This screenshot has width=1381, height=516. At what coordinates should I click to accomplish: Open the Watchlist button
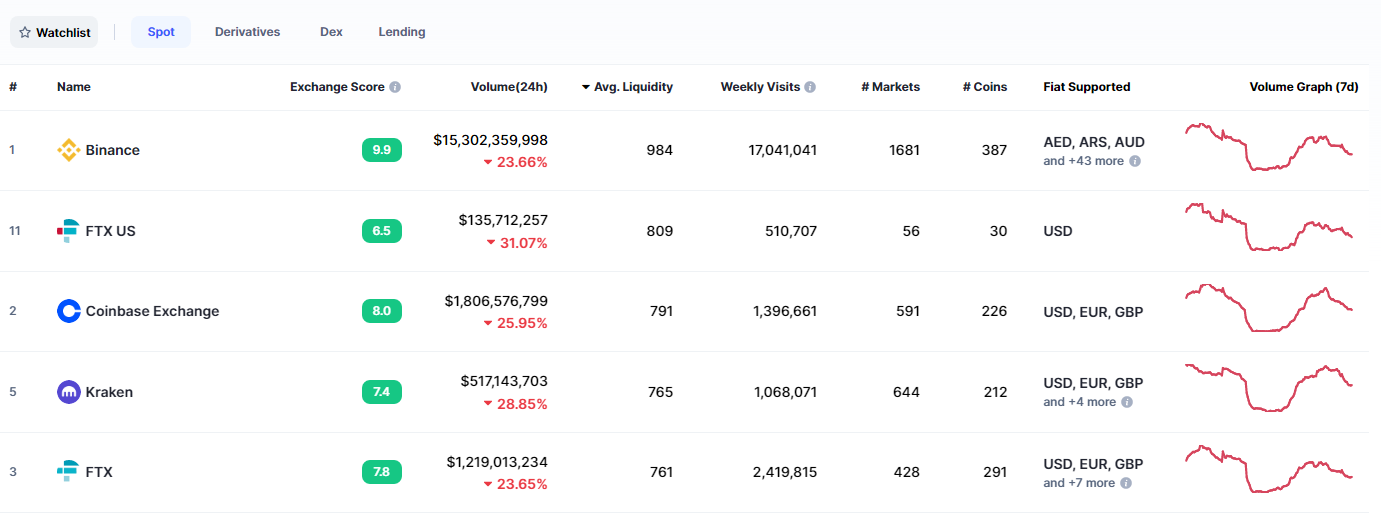[x=54, y=32]
